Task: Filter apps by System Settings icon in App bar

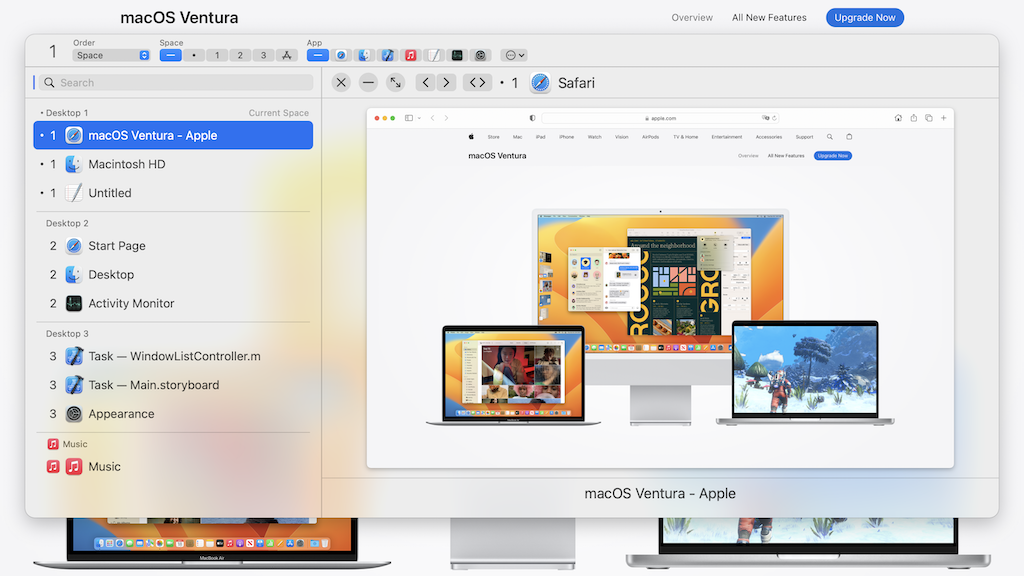Action: coord(481,56)
